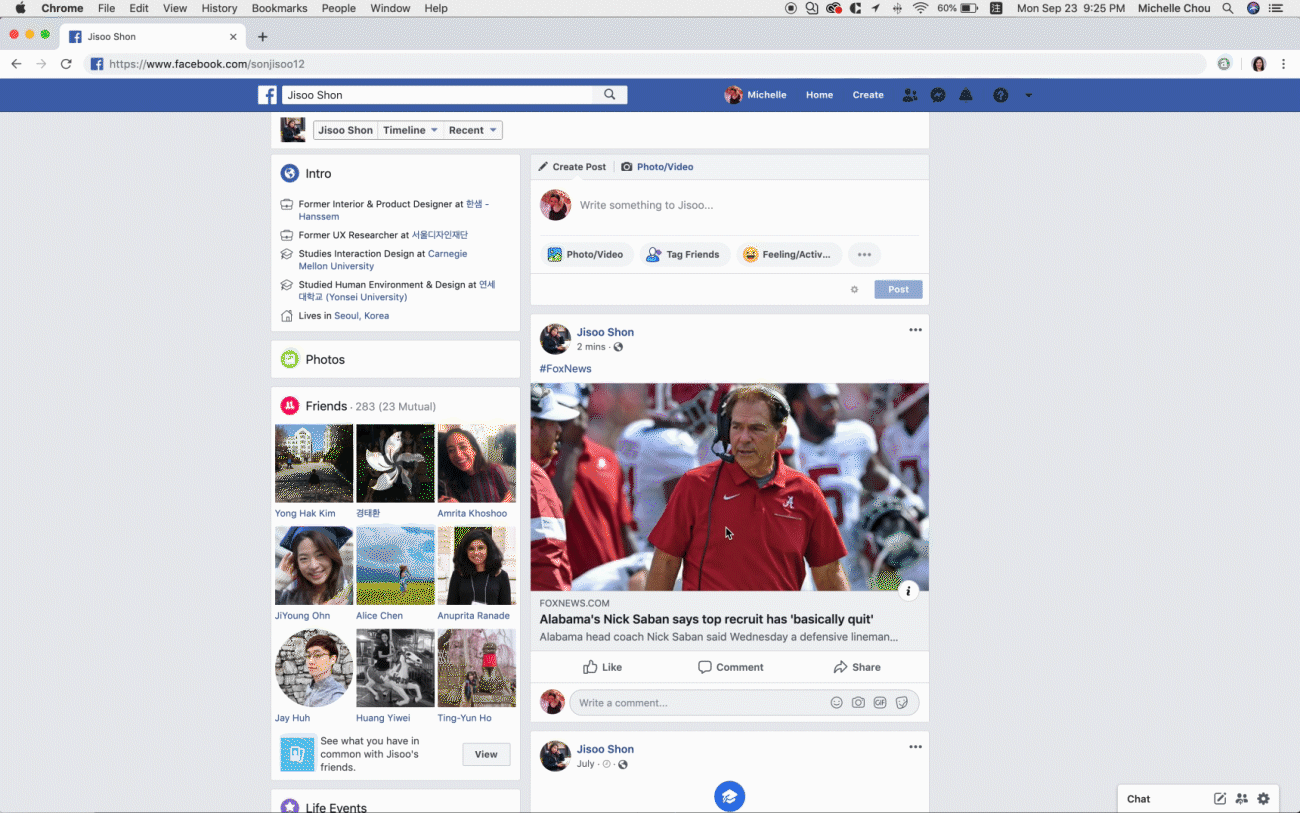Click Intro globe icon
1300x813 pixels.
[x=290, y=173]
